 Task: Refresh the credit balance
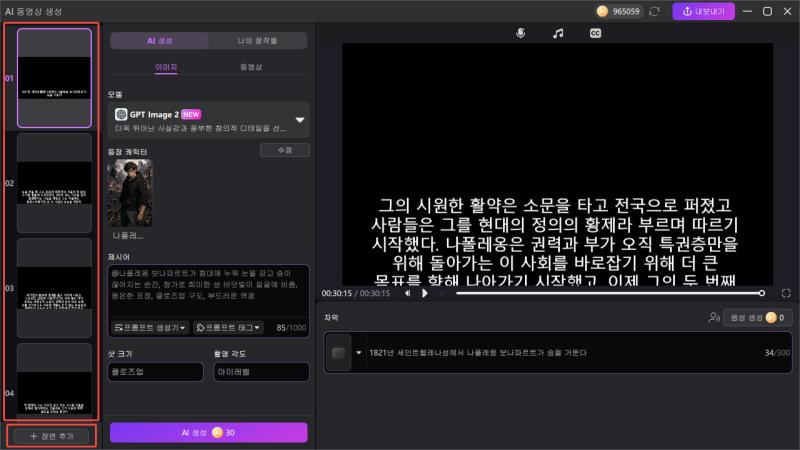655,11
